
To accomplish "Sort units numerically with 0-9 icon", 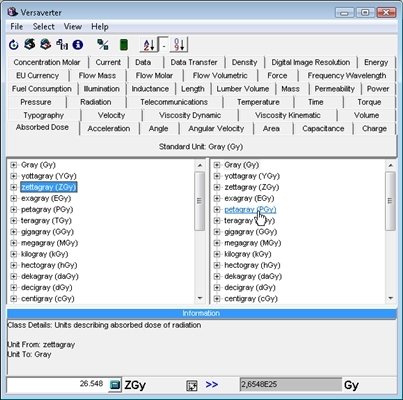I will 179,44.
